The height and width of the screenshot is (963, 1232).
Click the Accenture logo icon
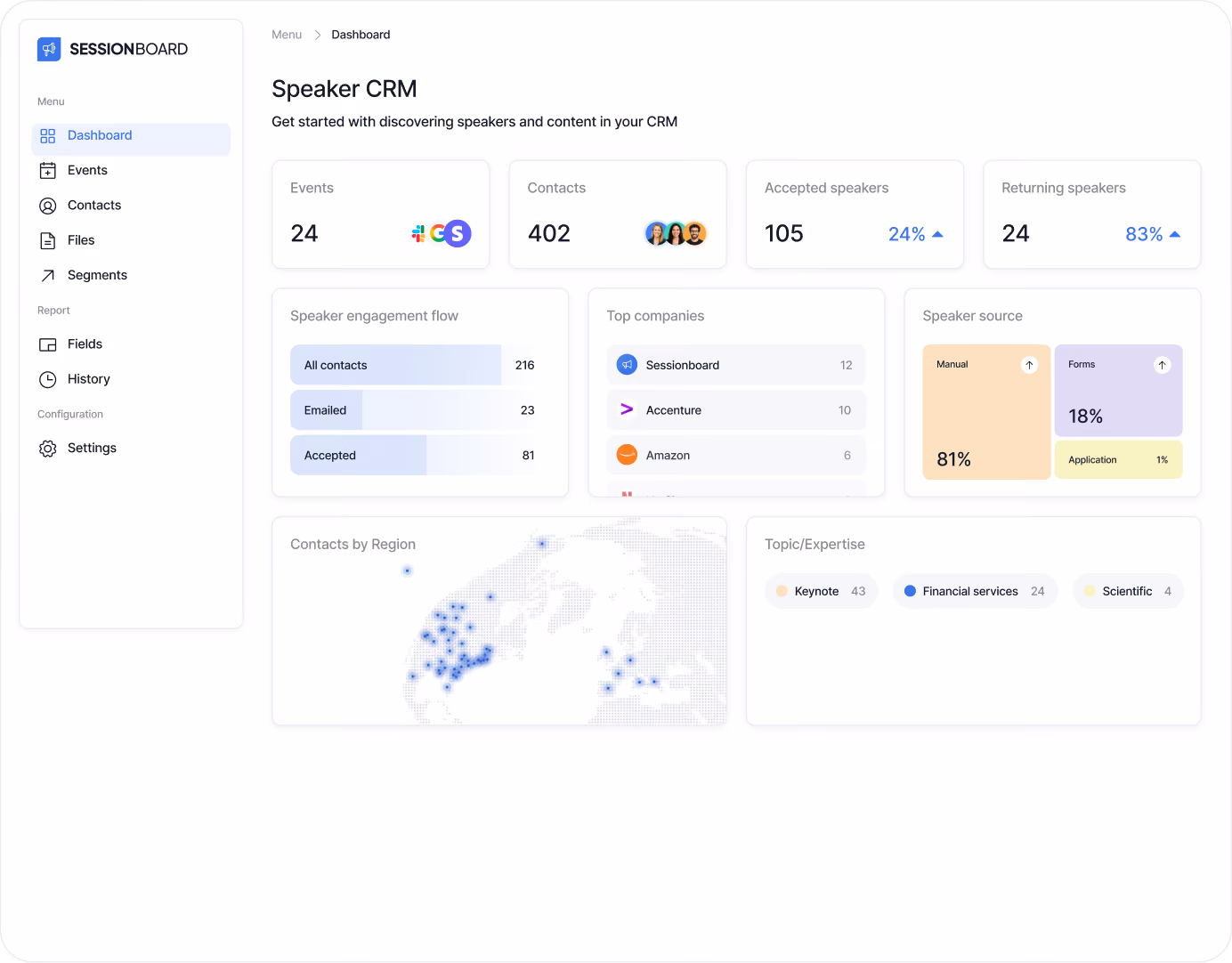[x=627, y=409]
